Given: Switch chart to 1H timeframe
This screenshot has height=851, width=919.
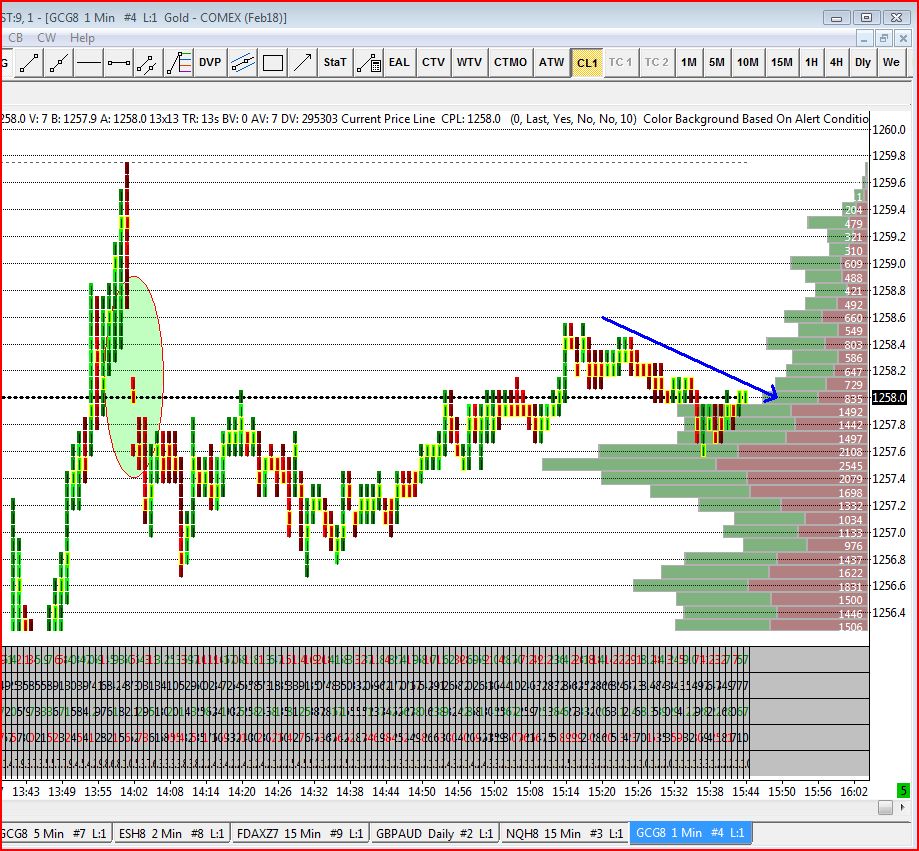Looking at the screenshot, I should click(811, 62).
